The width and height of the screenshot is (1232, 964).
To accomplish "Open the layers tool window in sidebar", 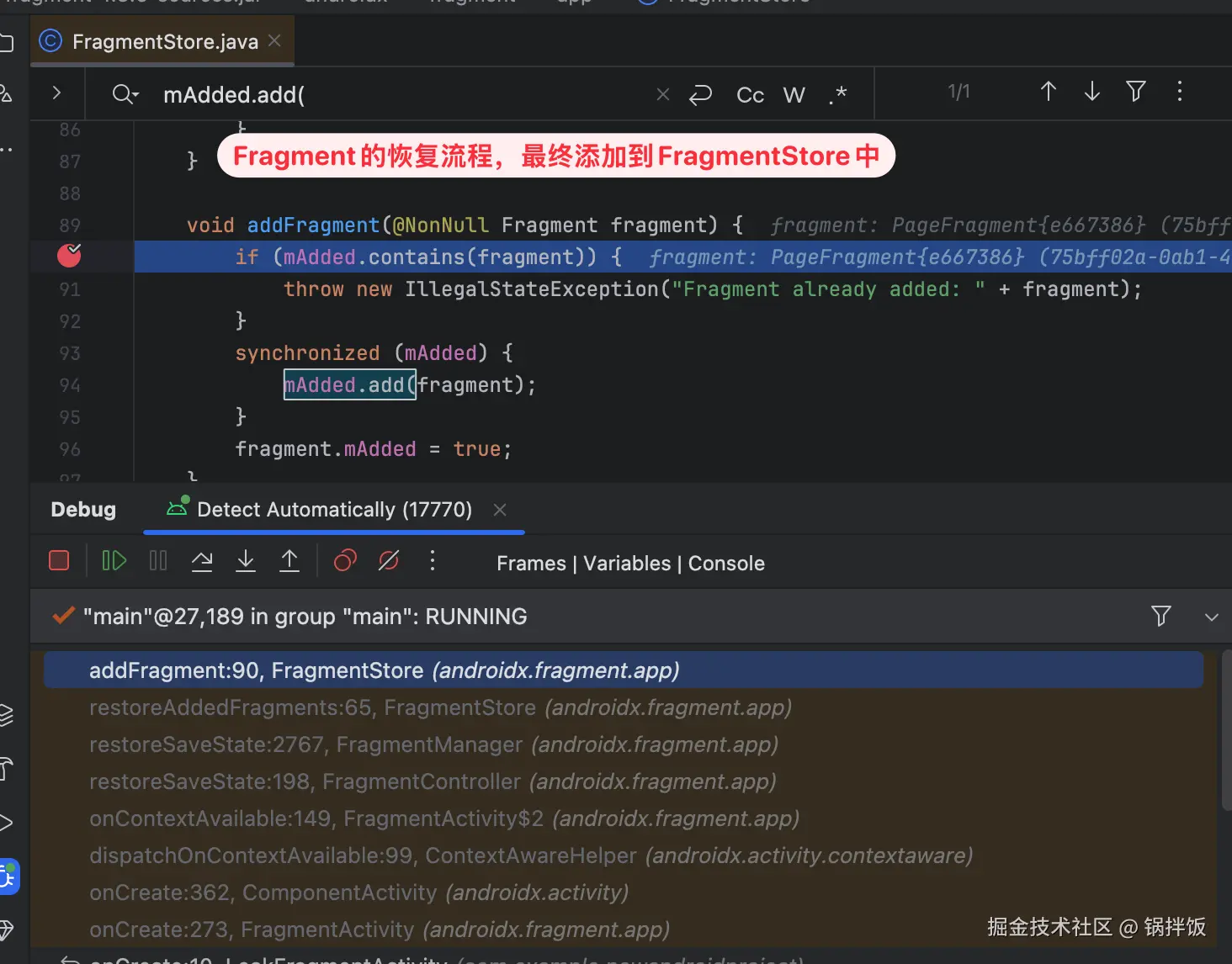I will coord(6,715).
